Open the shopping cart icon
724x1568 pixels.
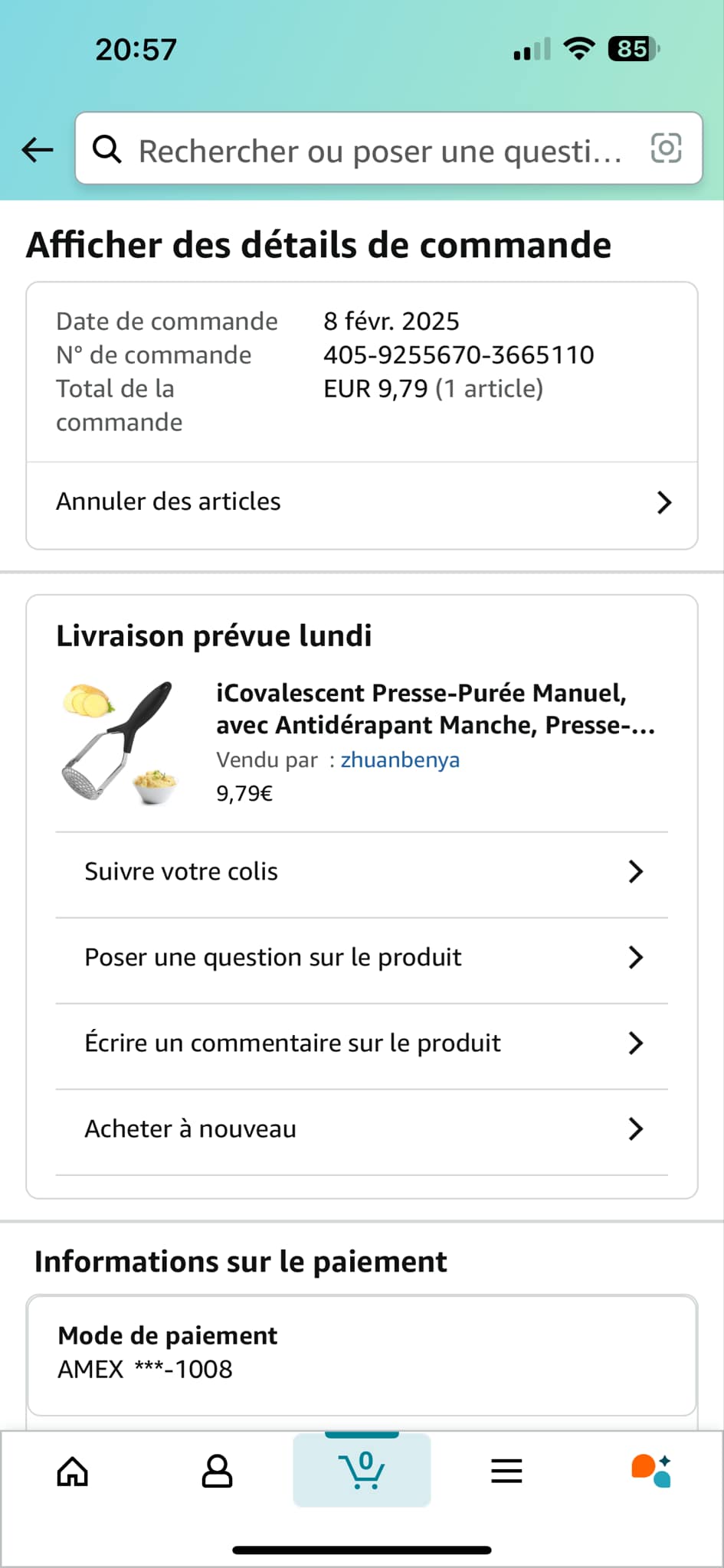(x=362, y=1470)
